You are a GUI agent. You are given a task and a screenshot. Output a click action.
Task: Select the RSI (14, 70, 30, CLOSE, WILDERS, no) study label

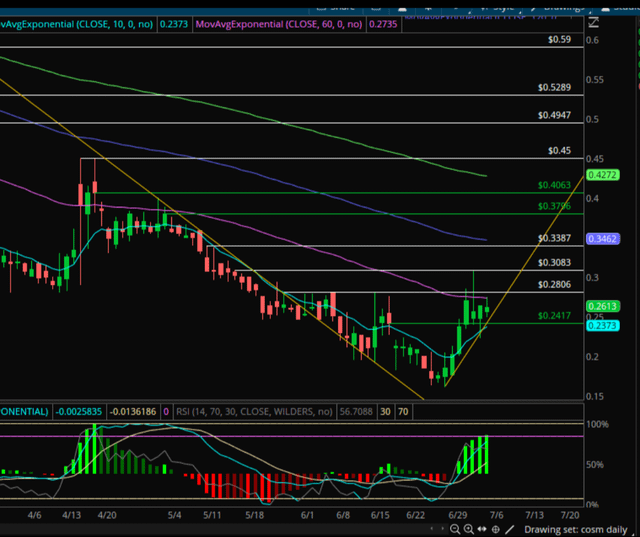[x=254, y=411]
